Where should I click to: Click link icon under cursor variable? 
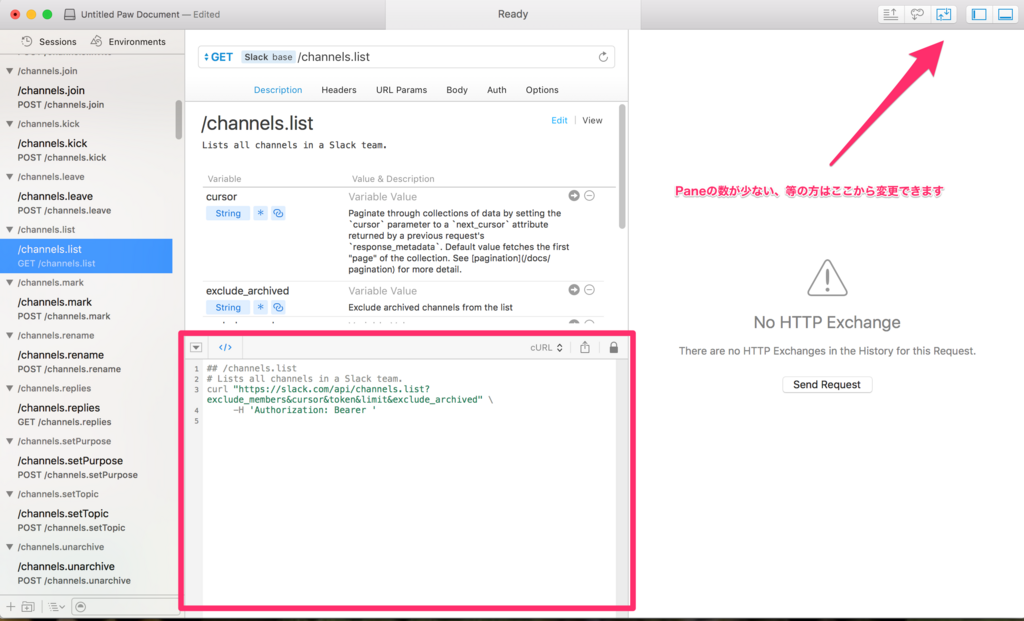pyautogui.click(x=278, y=213)
